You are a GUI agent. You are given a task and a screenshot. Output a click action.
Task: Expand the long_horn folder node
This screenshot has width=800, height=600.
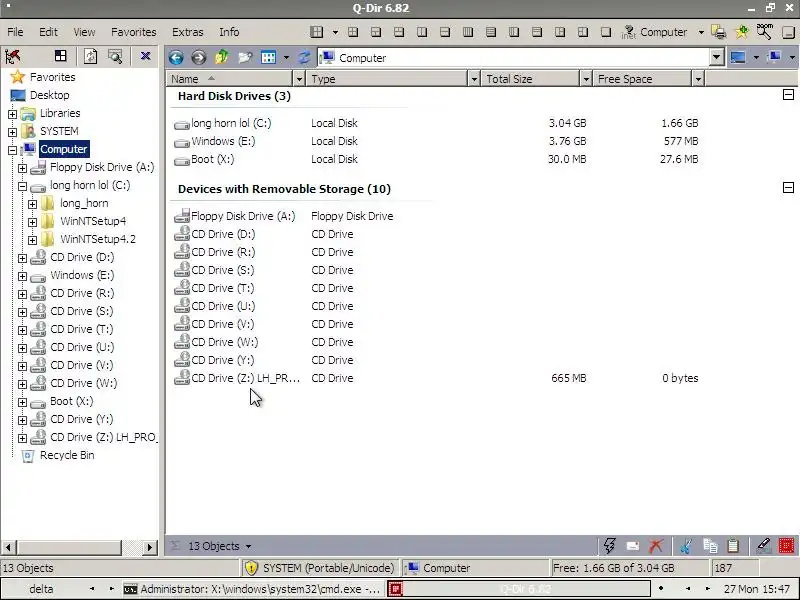pos(33,204)
